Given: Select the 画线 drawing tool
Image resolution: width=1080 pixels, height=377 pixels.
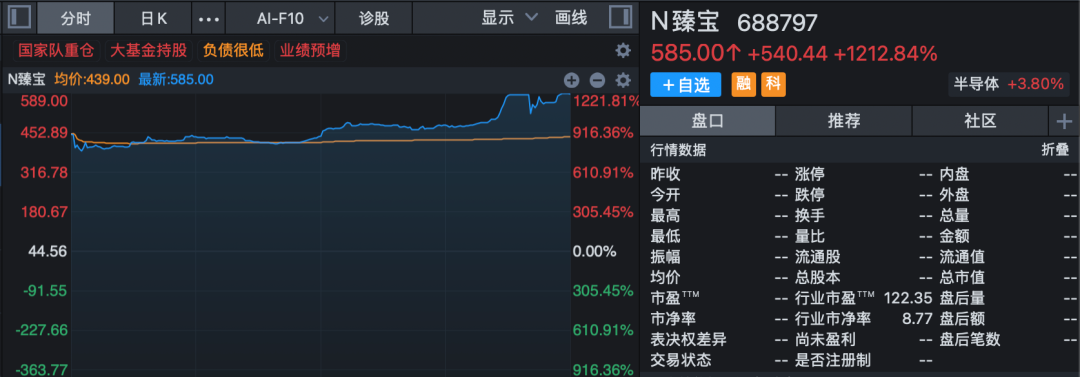Looking at the screenshot, I should point(571,18).
